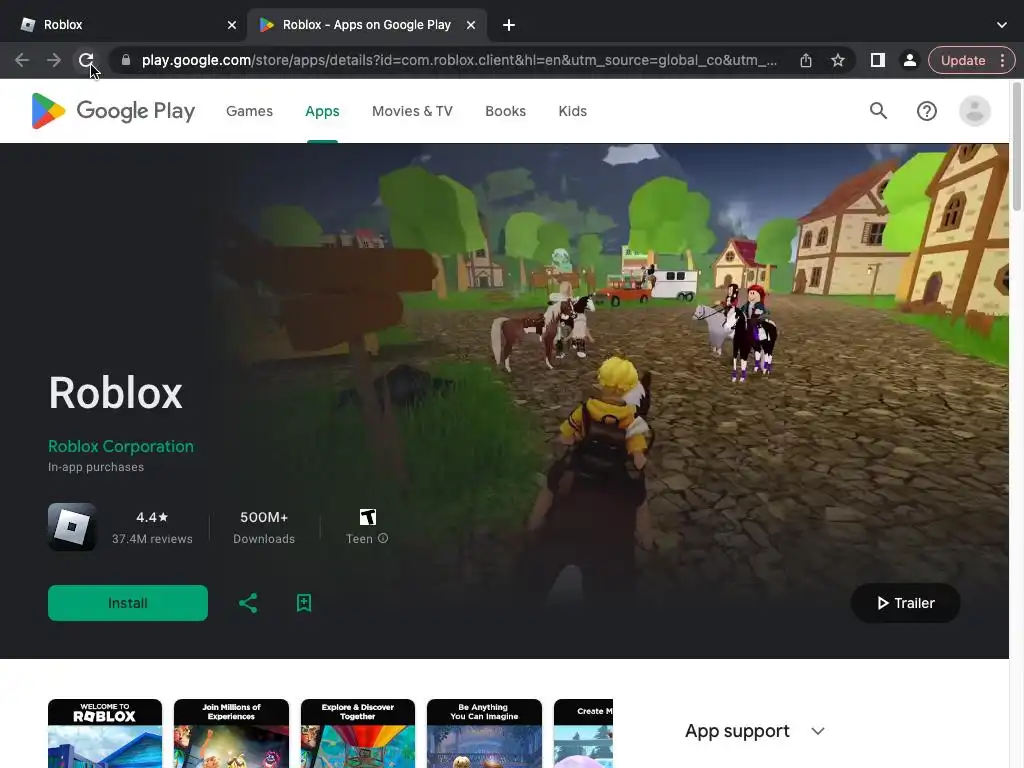Click the 500M+ Downloads stat

pyautogui.click(x=264, y=527)
